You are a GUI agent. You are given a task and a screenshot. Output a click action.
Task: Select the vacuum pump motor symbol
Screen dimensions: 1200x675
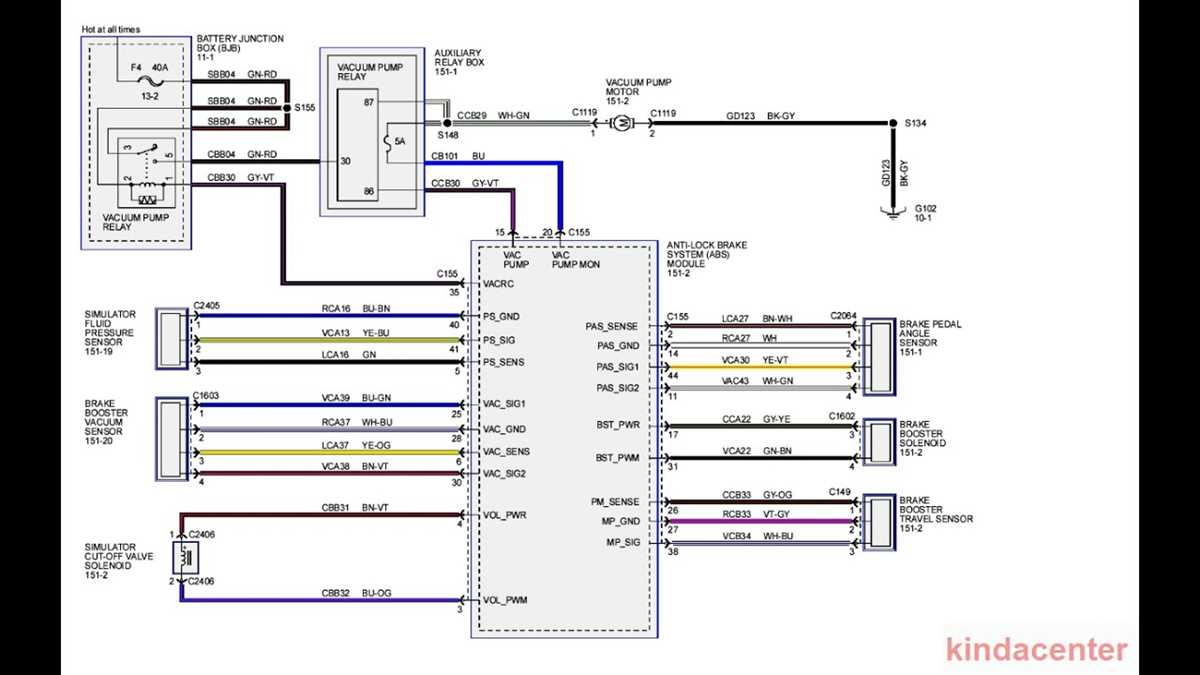point(621,122)
